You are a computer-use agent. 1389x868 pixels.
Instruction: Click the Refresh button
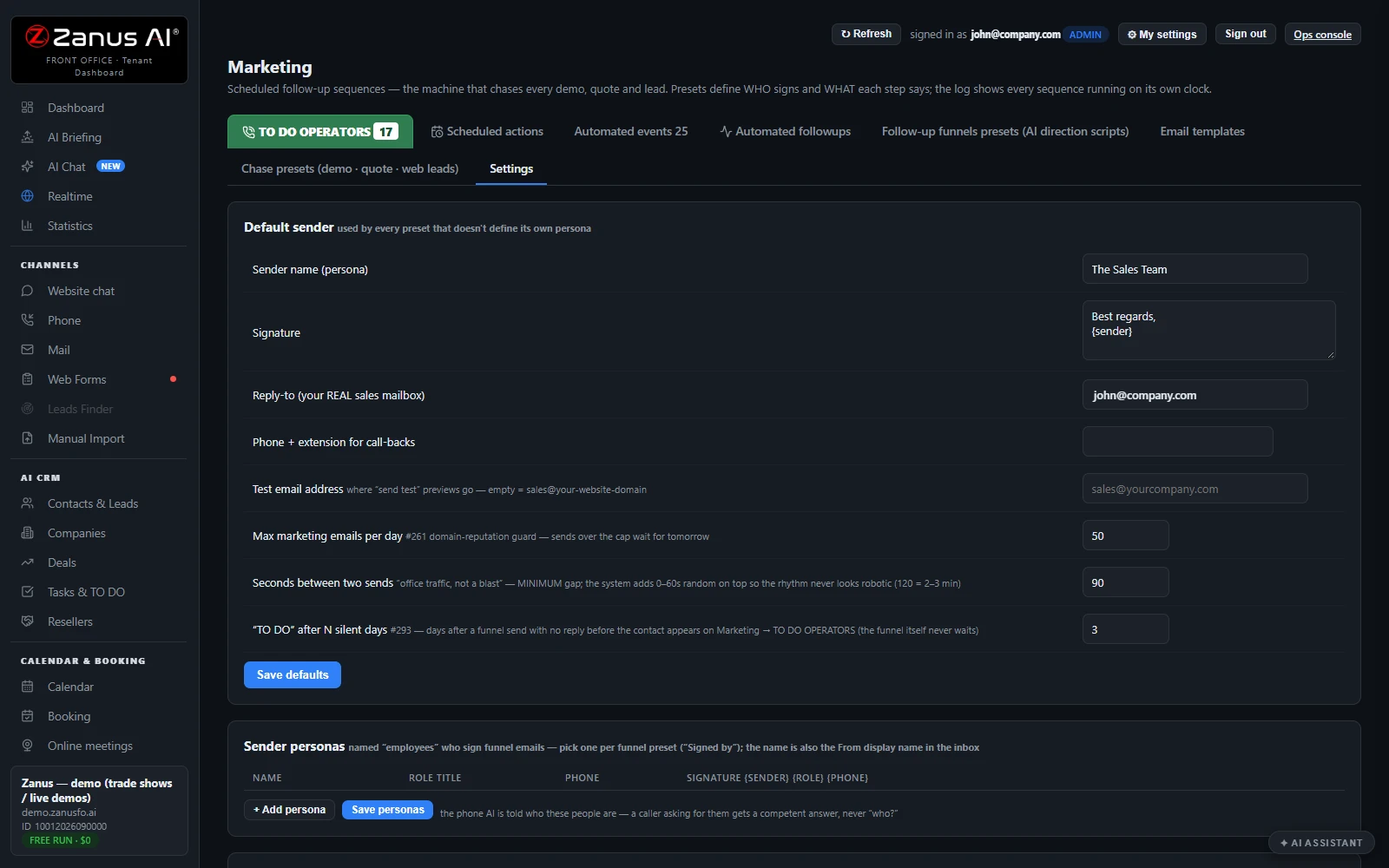pos(866,34)
